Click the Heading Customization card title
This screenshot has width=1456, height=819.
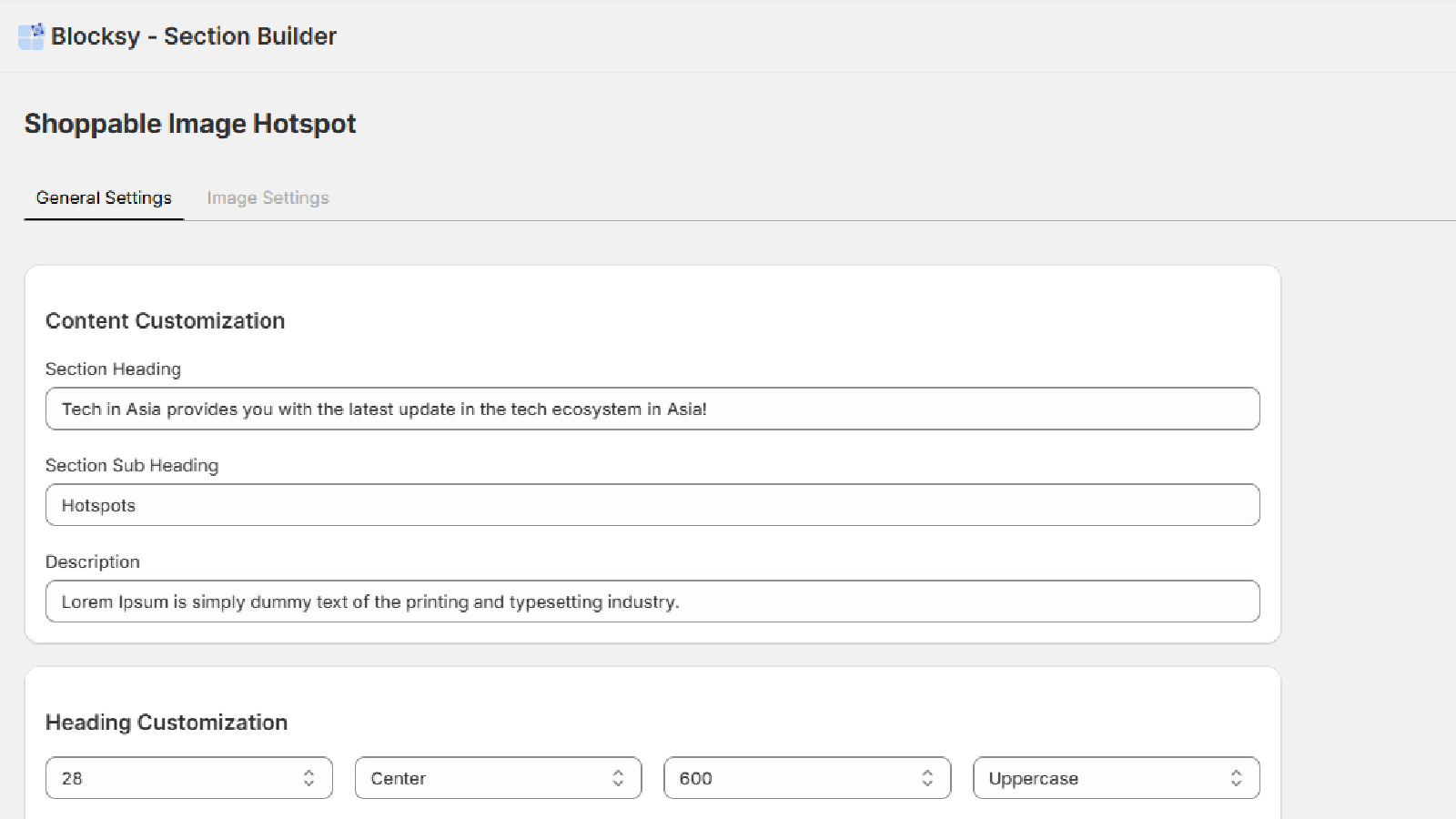(x=167, y=723)
